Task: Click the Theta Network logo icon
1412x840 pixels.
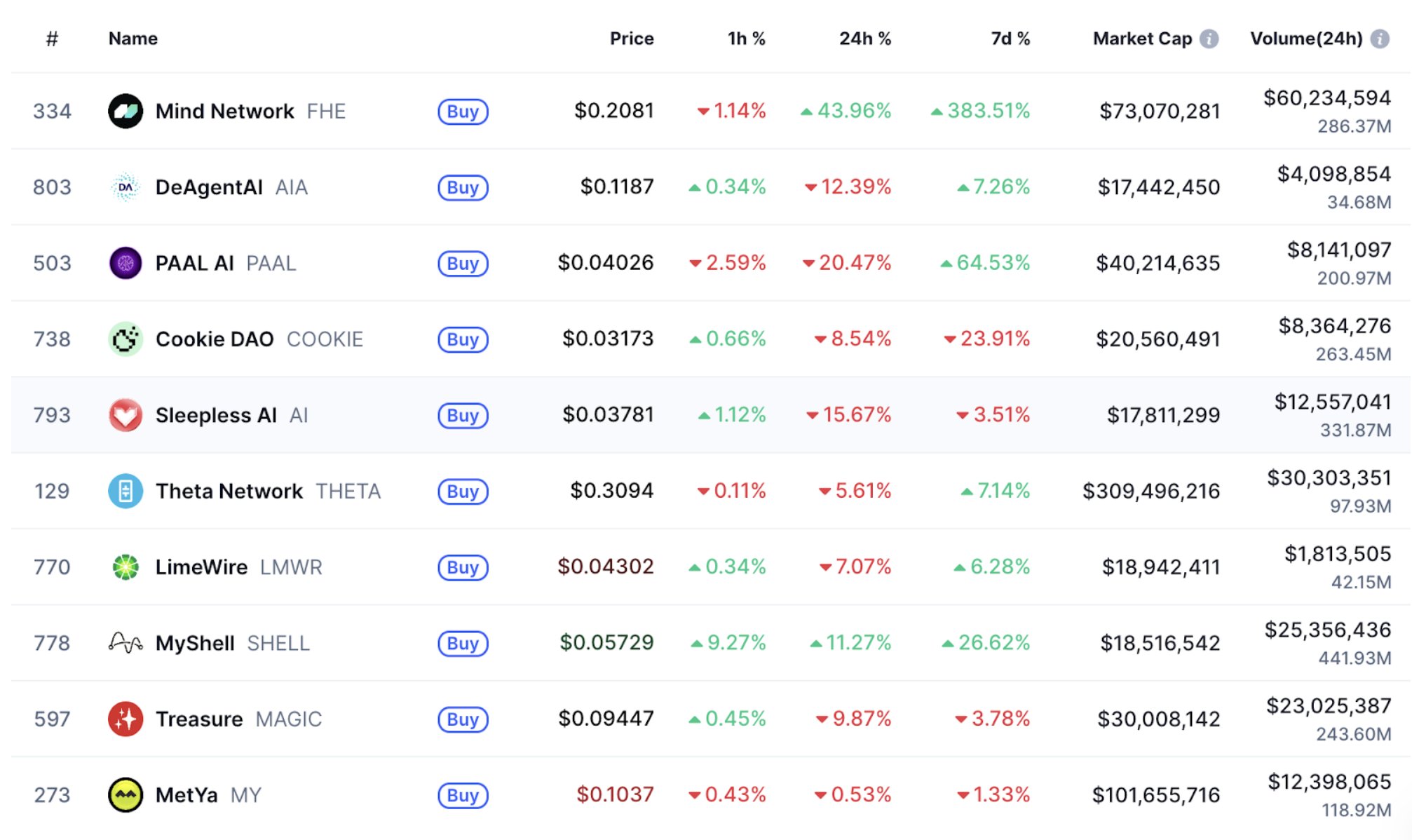Action: pyautogui.click(x=125, y=491)
